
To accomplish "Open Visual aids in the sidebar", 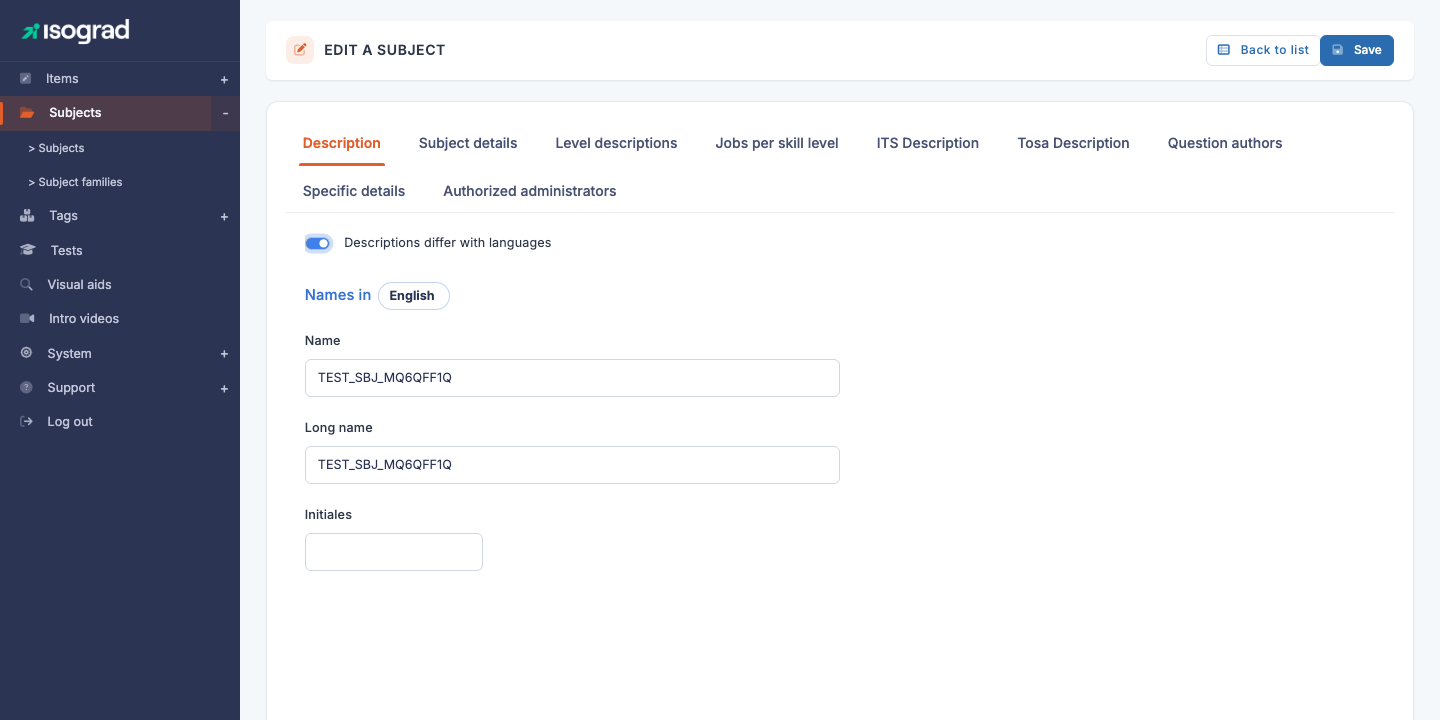I will 79,284.
